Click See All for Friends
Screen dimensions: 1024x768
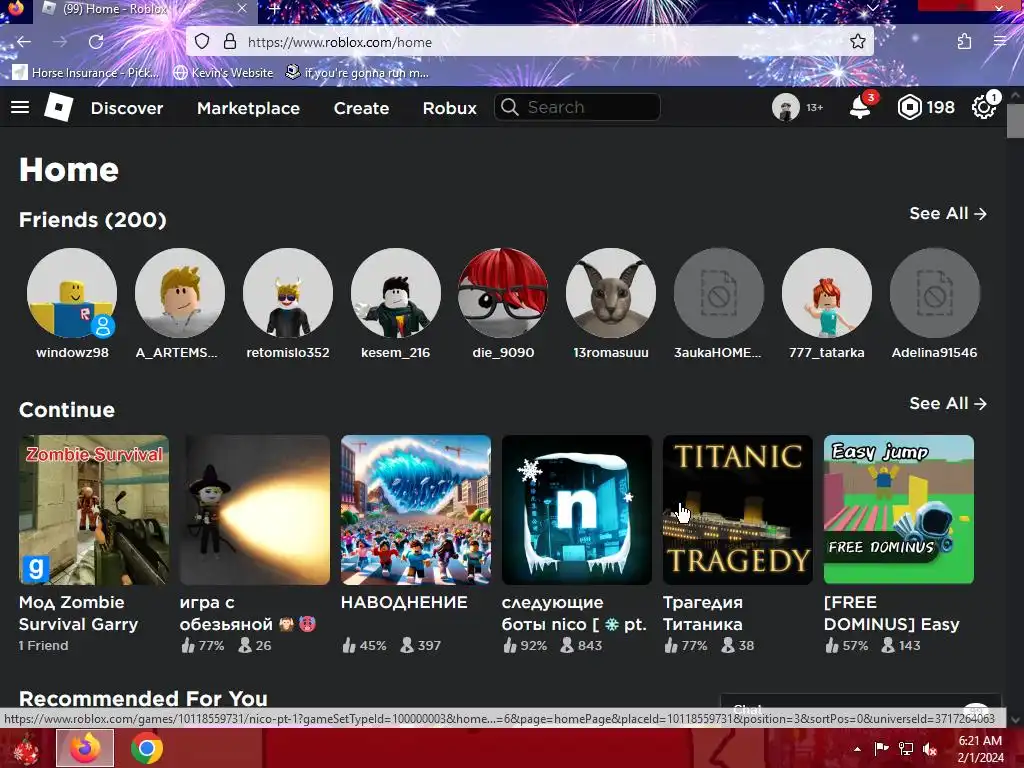tap(948, 214)
